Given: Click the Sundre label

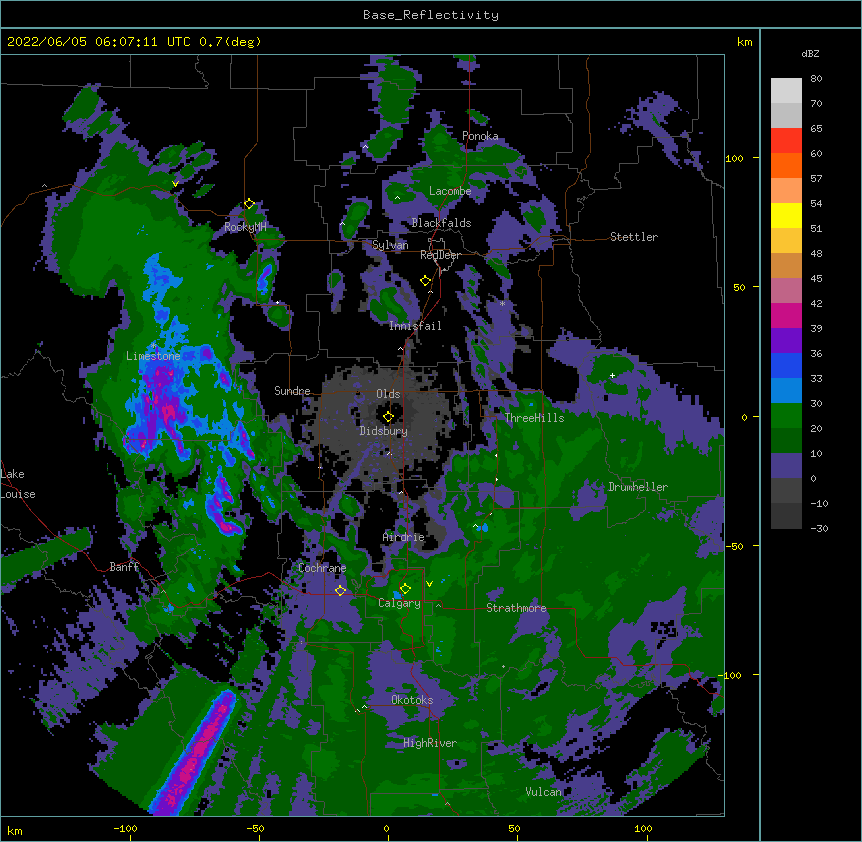Looking at the screenshot, I should (x=292, y=391).
